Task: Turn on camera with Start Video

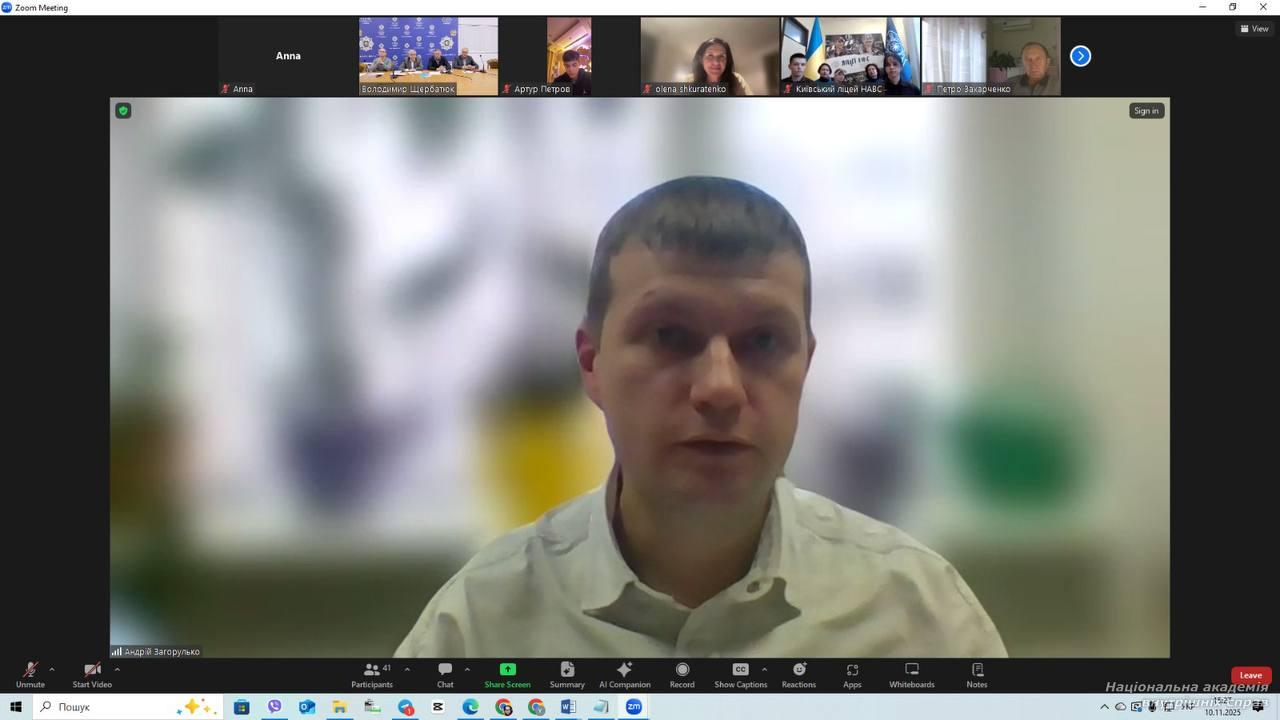Action: coord(92,675)
